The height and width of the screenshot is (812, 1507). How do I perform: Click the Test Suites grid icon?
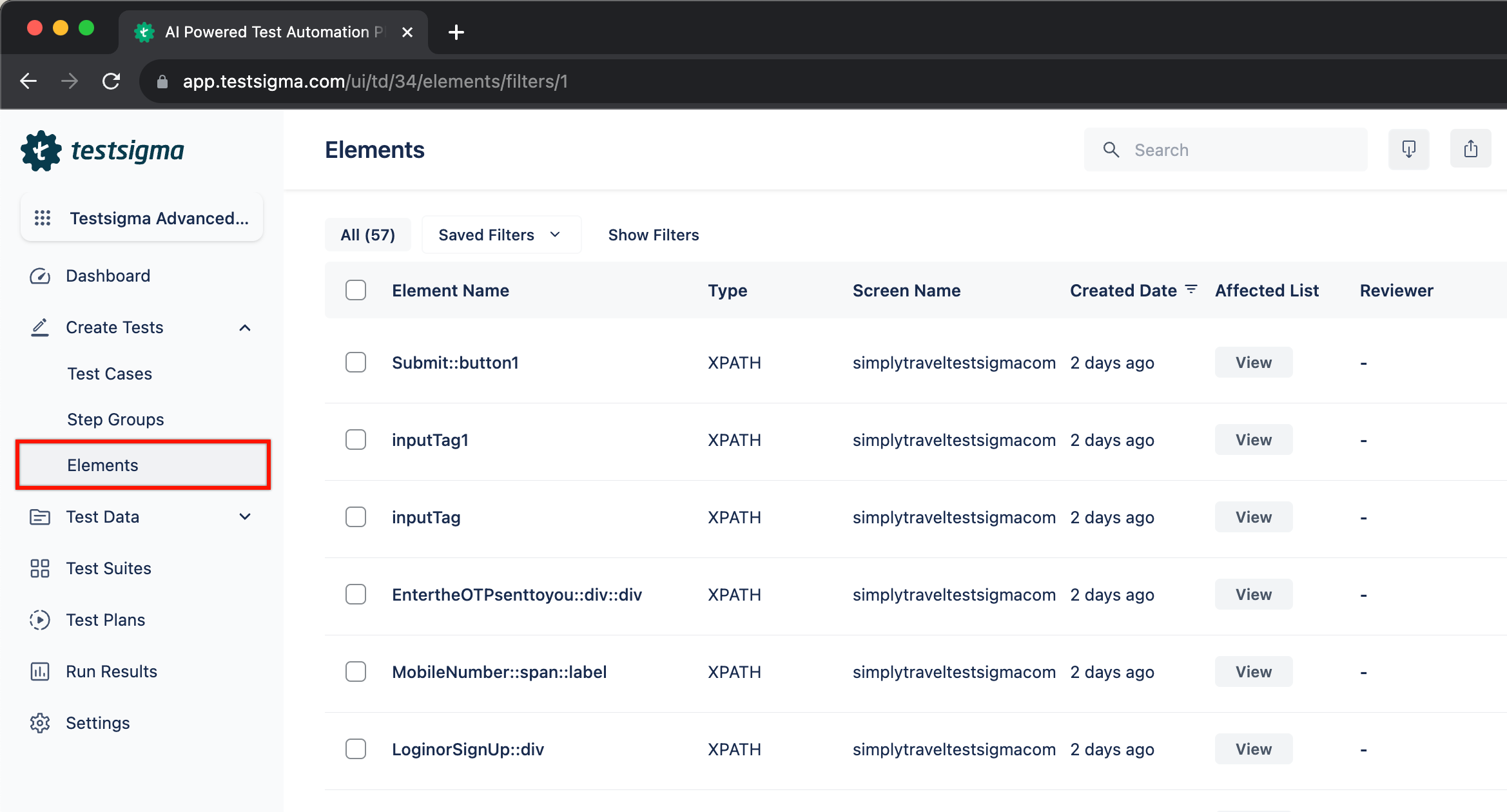pyautogui.click(x=40, y=568)
